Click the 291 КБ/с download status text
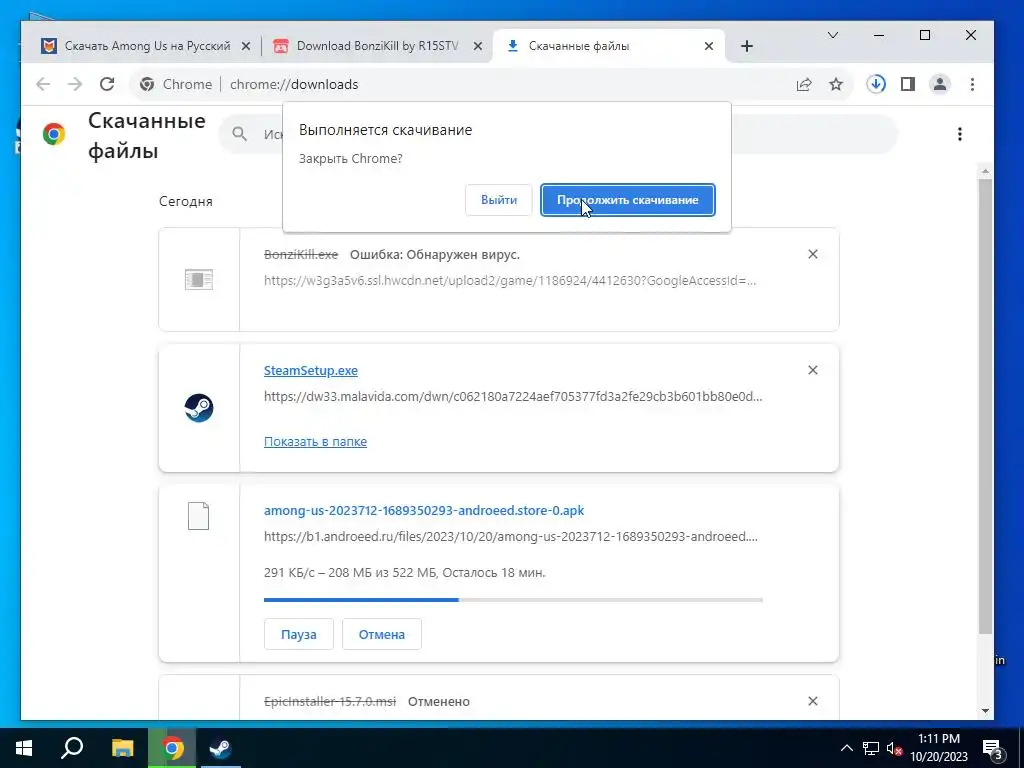The height and width of the screenshot is (768, 1024). (x=405, y=573)
